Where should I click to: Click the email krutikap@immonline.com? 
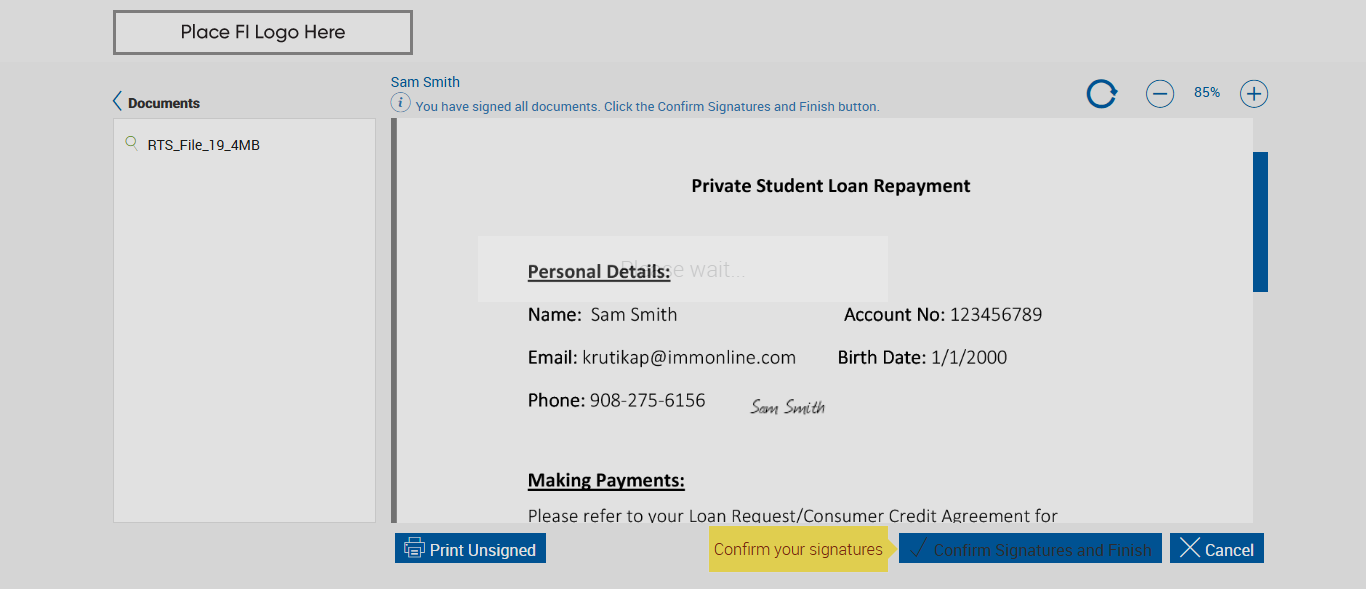coord(689,357)
